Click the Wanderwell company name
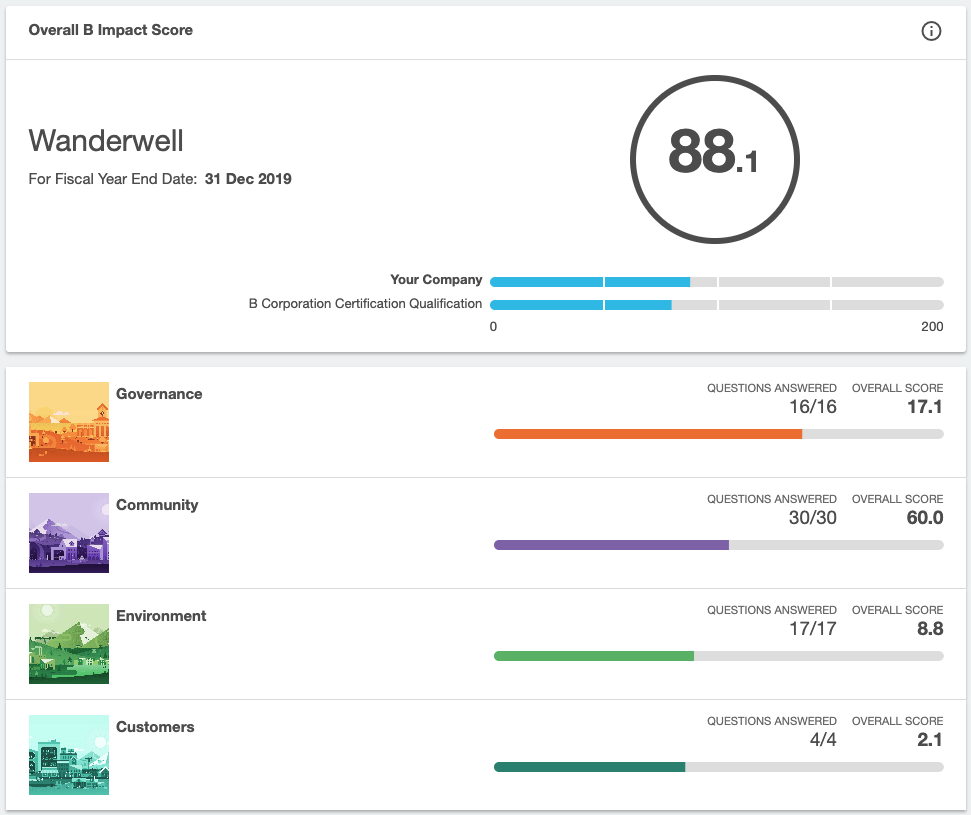This screenshot has height=815, width=971. (x=106, y=141)
